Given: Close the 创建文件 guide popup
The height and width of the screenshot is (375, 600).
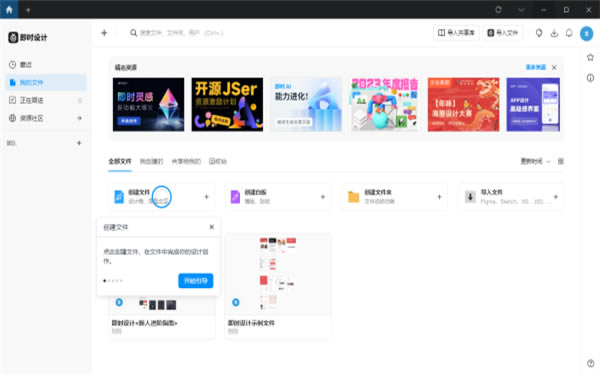Looking at the screenshot, I should (x=212, y=227).
